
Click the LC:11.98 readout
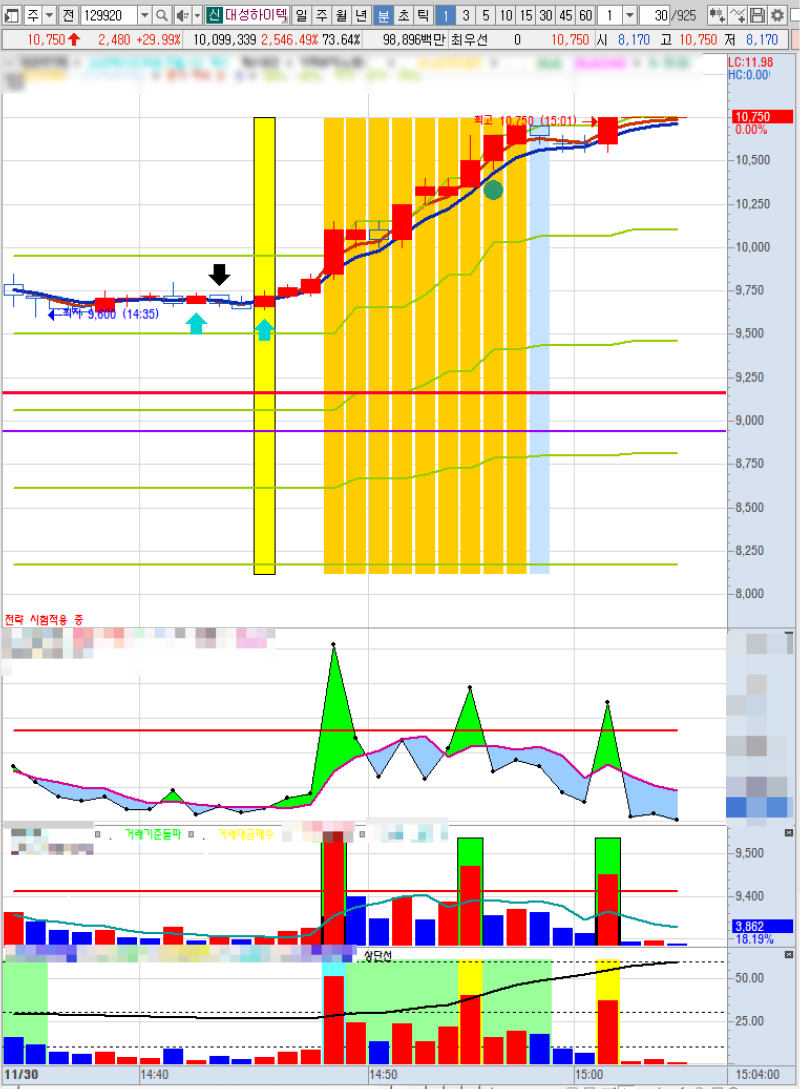pyautogui.click(x=751, y=63)
